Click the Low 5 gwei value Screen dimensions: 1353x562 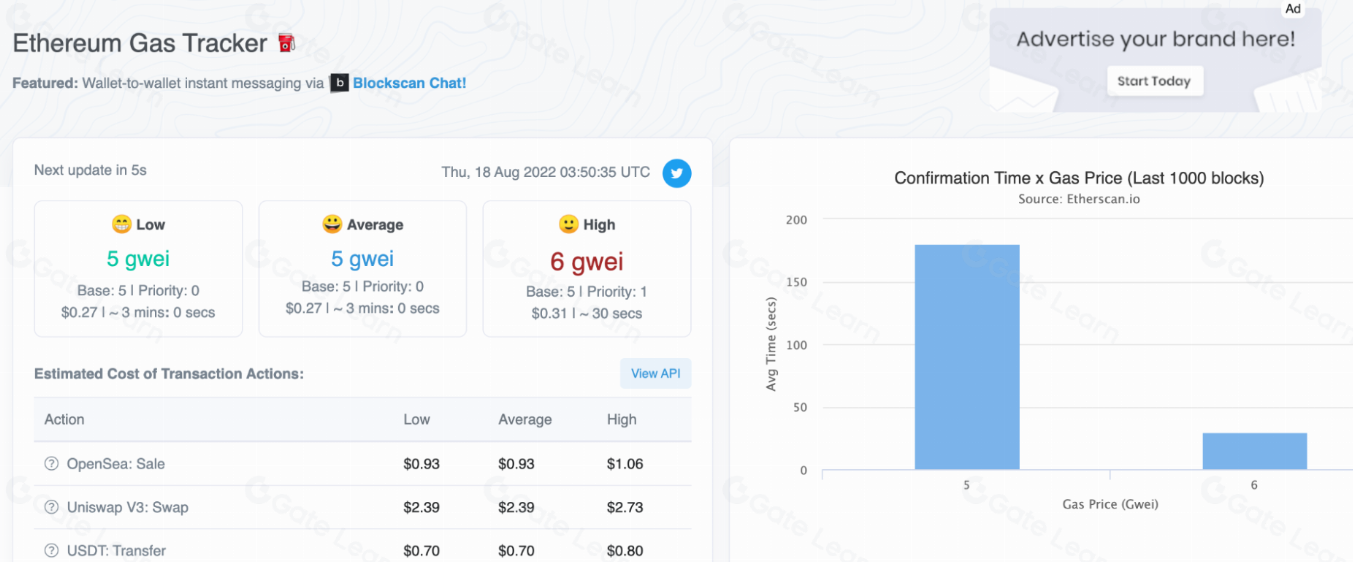[138, 259]
